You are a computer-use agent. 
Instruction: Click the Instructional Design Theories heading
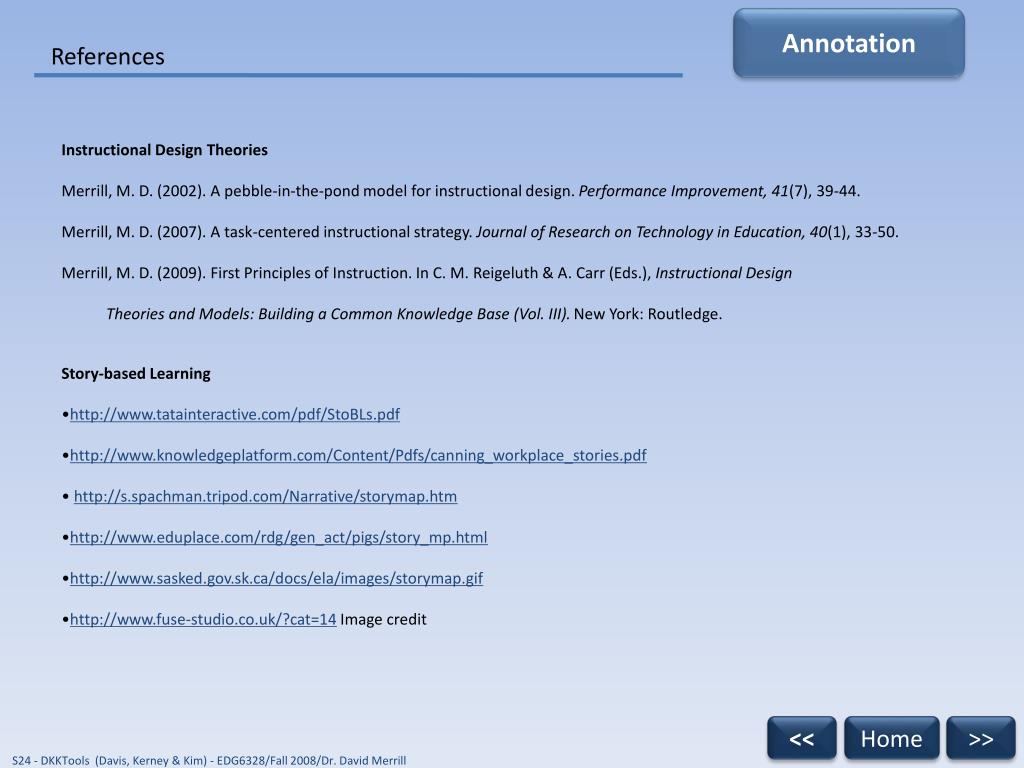[165, 150]
